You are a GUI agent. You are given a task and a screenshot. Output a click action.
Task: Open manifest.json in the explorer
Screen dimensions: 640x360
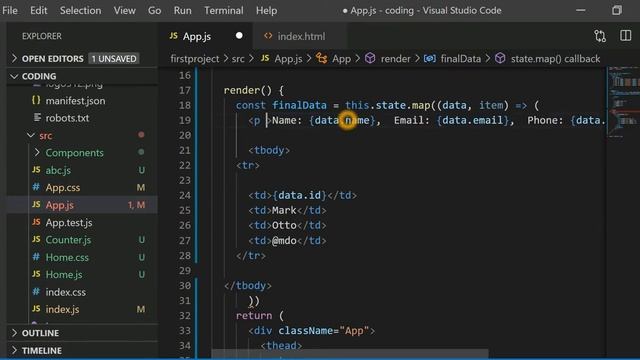coord(75,101)
